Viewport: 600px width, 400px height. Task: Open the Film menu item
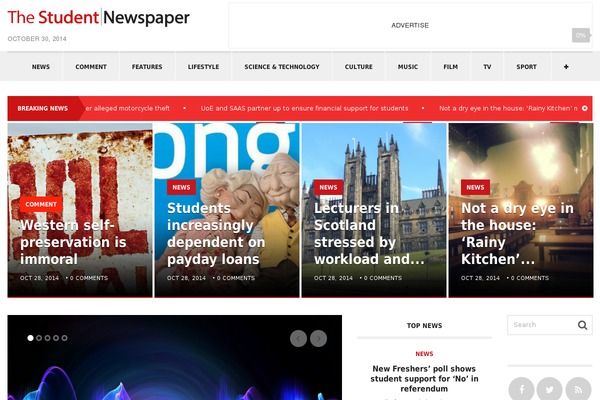coord(451,67)
